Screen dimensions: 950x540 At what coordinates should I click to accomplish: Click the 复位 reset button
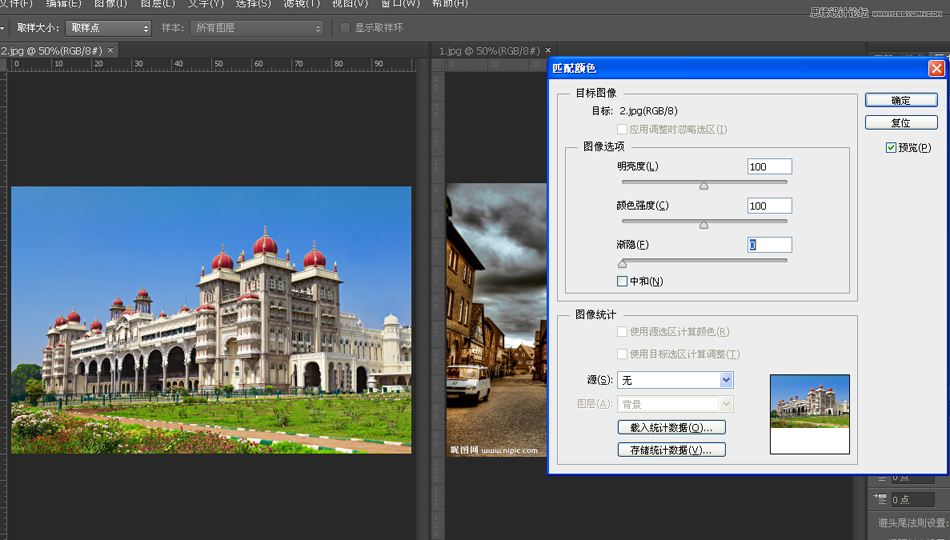pyautogui.click(x=901, y=123)
